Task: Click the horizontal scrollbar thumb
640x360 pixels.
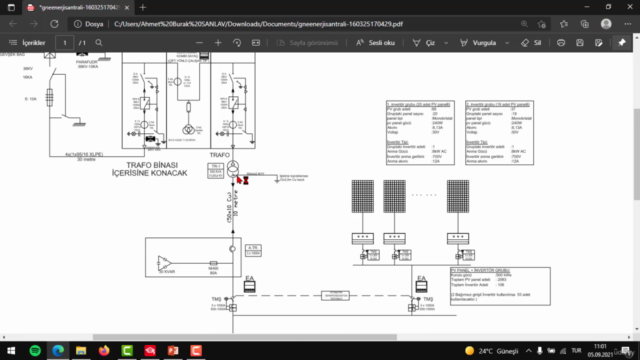Action: pos(245,337)
